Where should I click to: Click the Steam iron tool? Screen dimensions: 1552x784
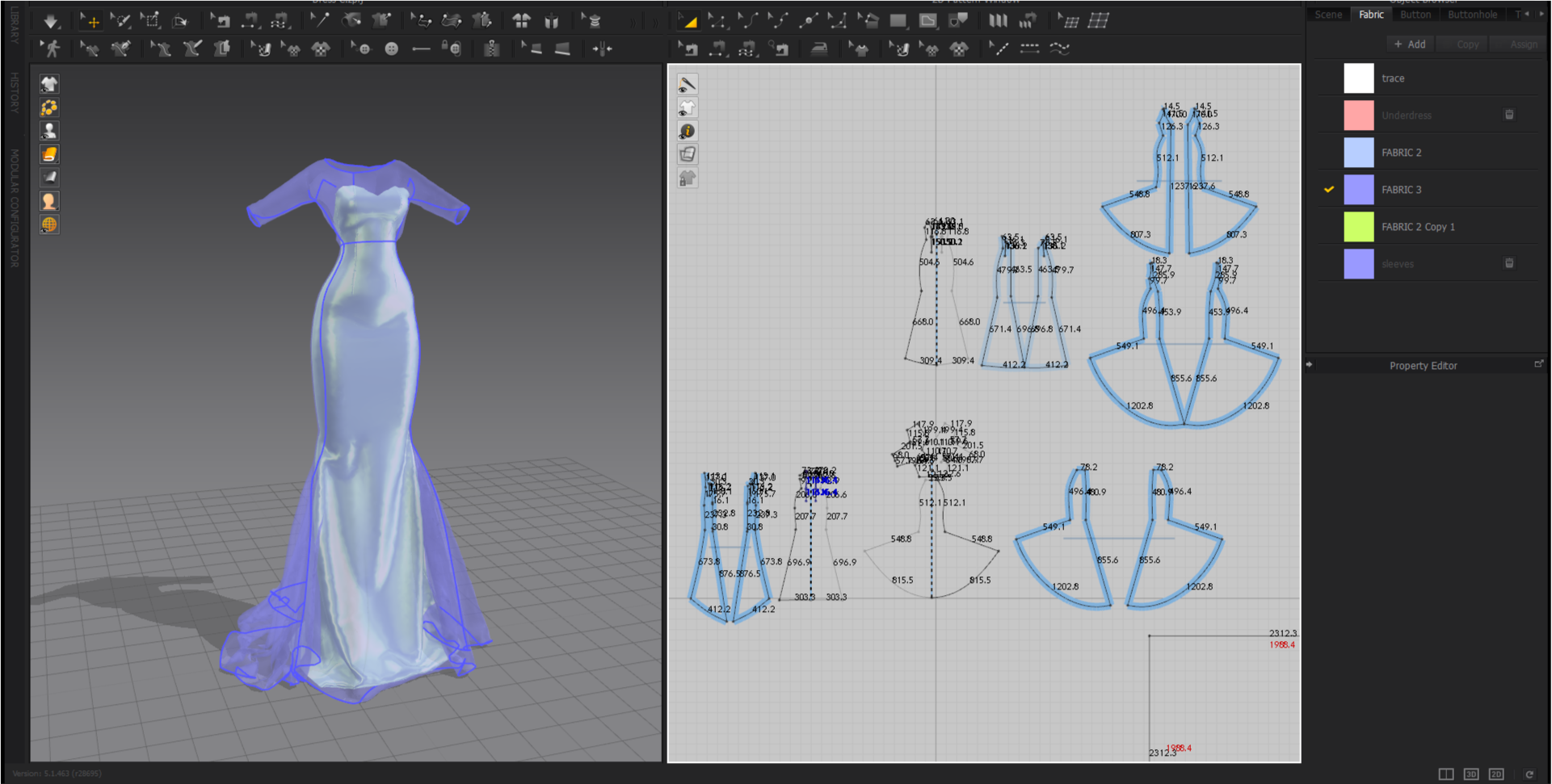click(x=818, y=49)
